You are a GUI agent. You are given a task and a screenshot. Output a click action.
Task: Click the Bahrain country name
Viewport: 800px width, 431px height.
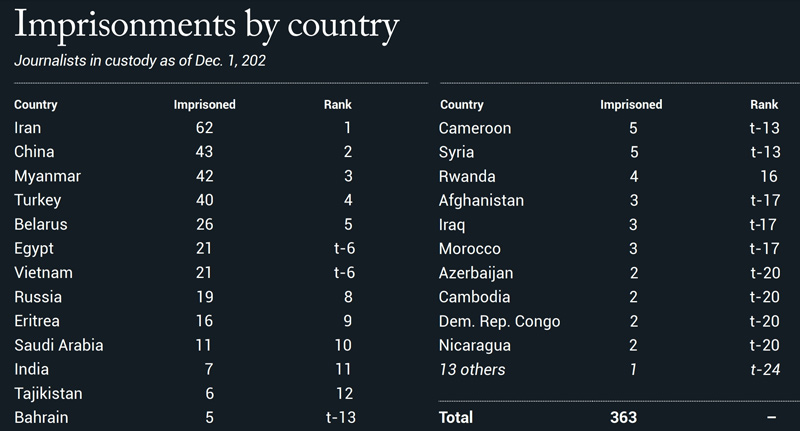coord(41,417)
